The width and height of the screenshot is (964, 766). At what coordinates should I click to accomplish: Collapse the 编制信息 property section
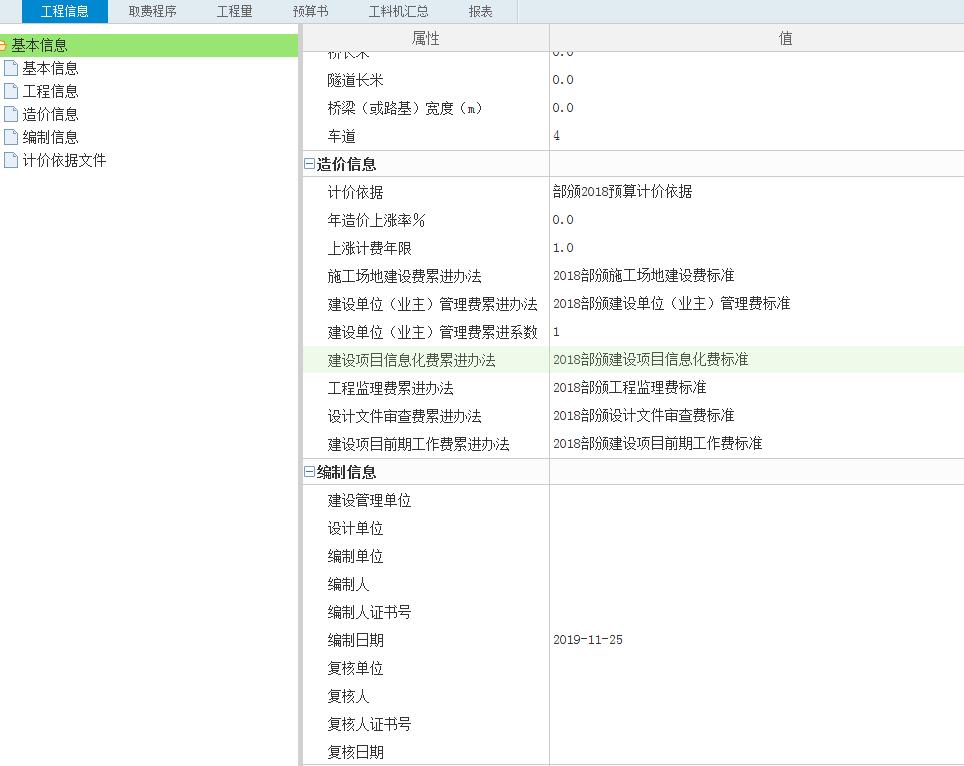coord(310,470)
